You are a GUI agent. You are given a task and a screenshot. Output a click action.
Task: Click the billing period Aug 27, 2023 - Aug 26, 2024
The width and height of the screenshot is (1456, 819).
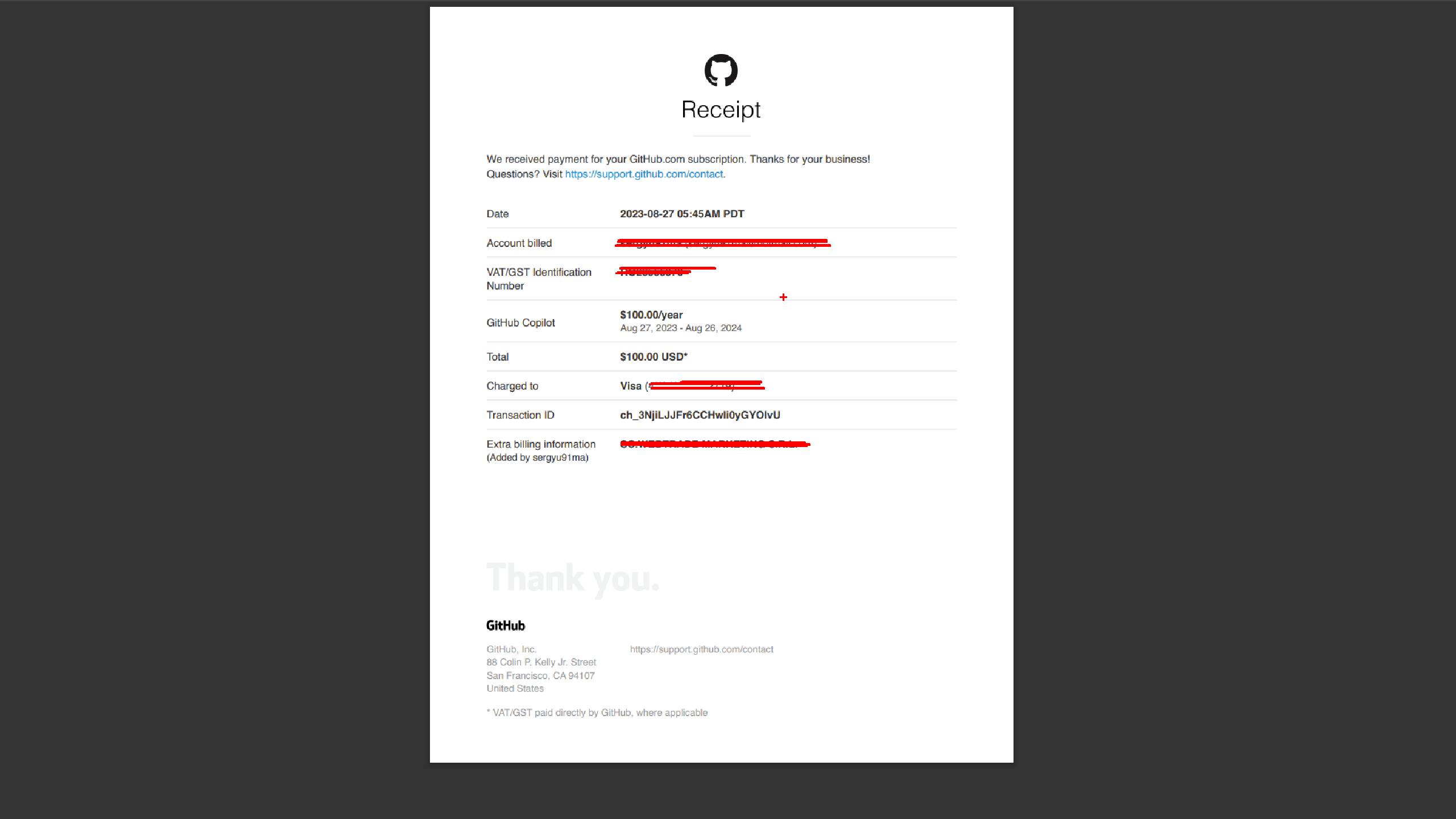pyautogui.click(x=680, y=328)
